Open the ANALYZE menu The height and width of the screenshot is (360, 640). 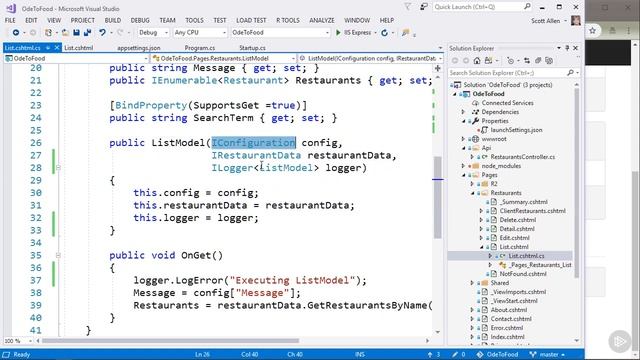pyautogui.click(x=322, y=20)
